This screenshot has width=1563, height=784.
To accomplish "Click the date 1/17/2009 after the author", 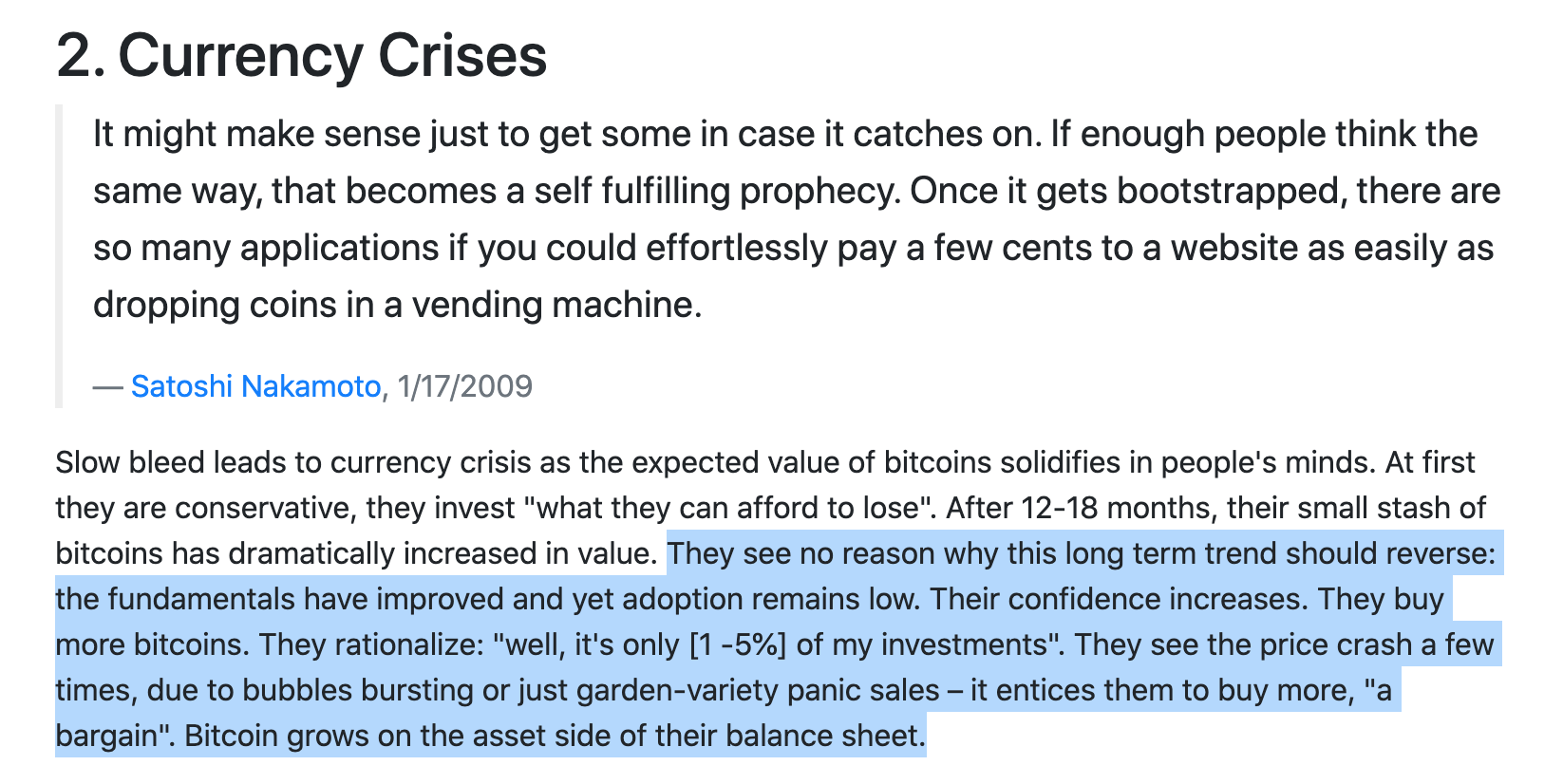I will point(465,386).
